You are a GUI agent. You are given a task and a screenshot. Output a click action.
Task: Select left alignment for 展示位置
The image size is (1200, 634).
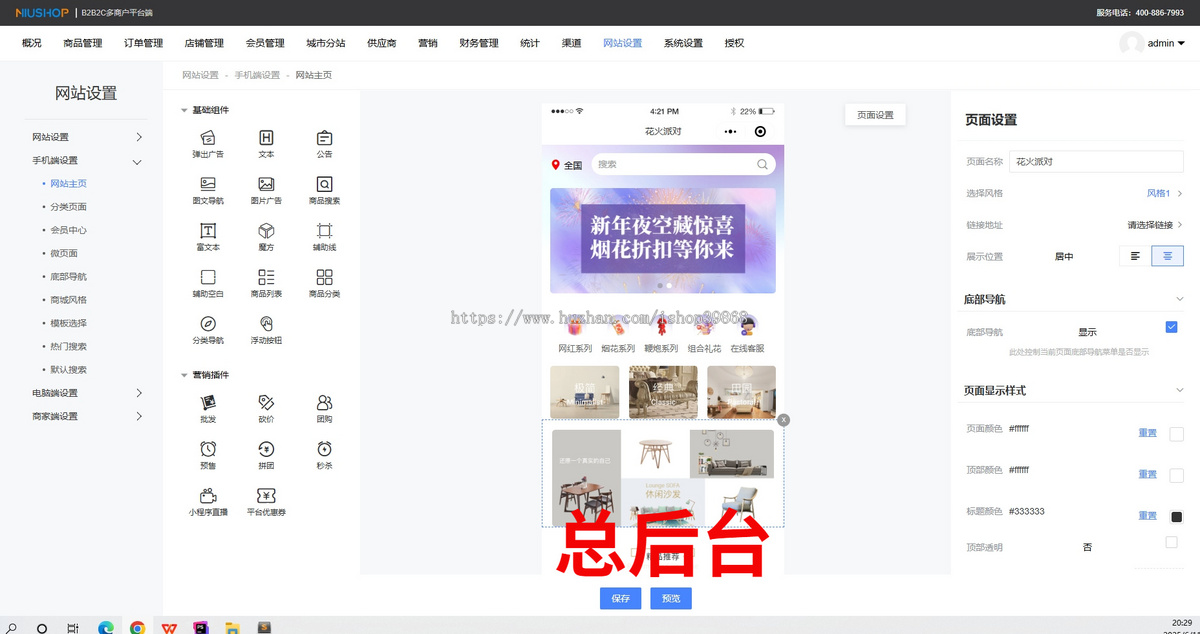[x=1135, y=256]
